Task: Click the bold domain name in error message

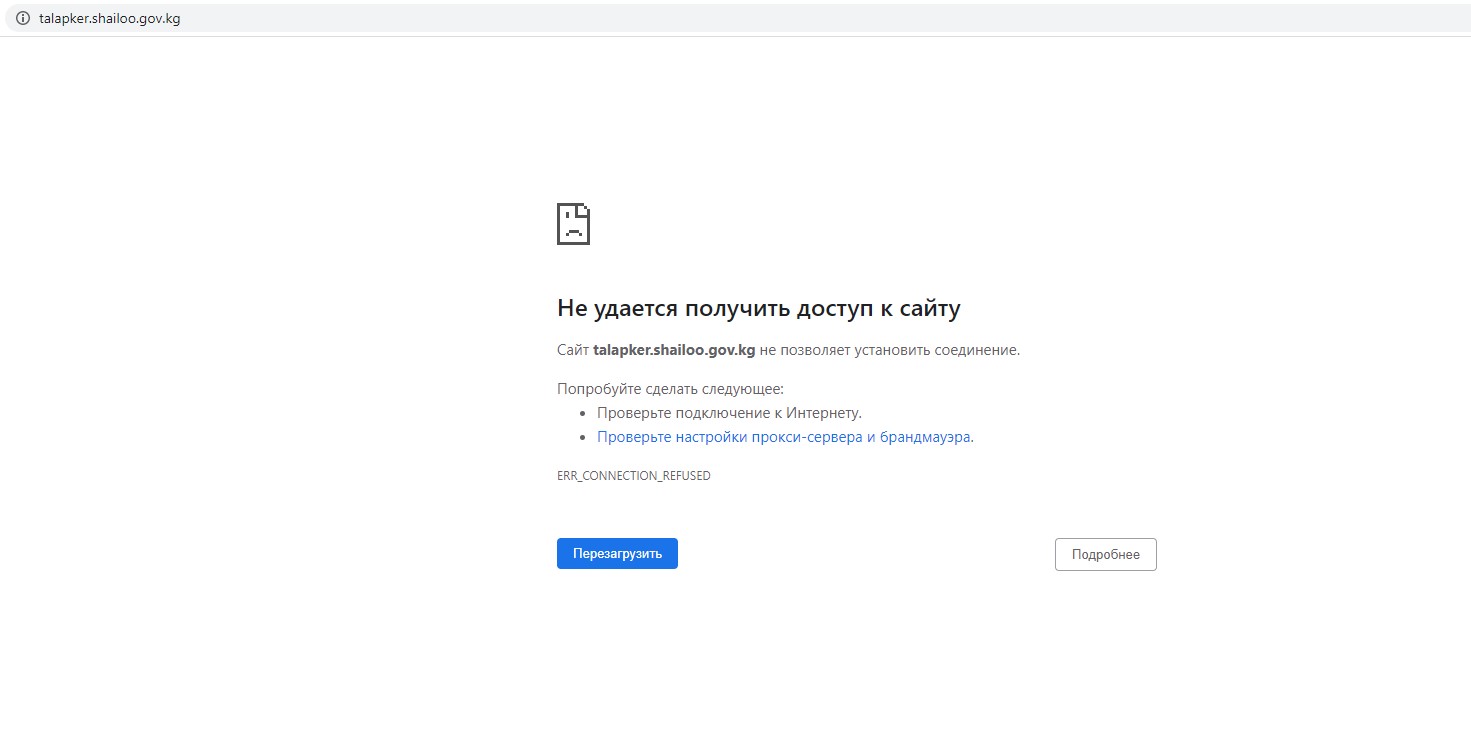Action: [x=673, y=350]
